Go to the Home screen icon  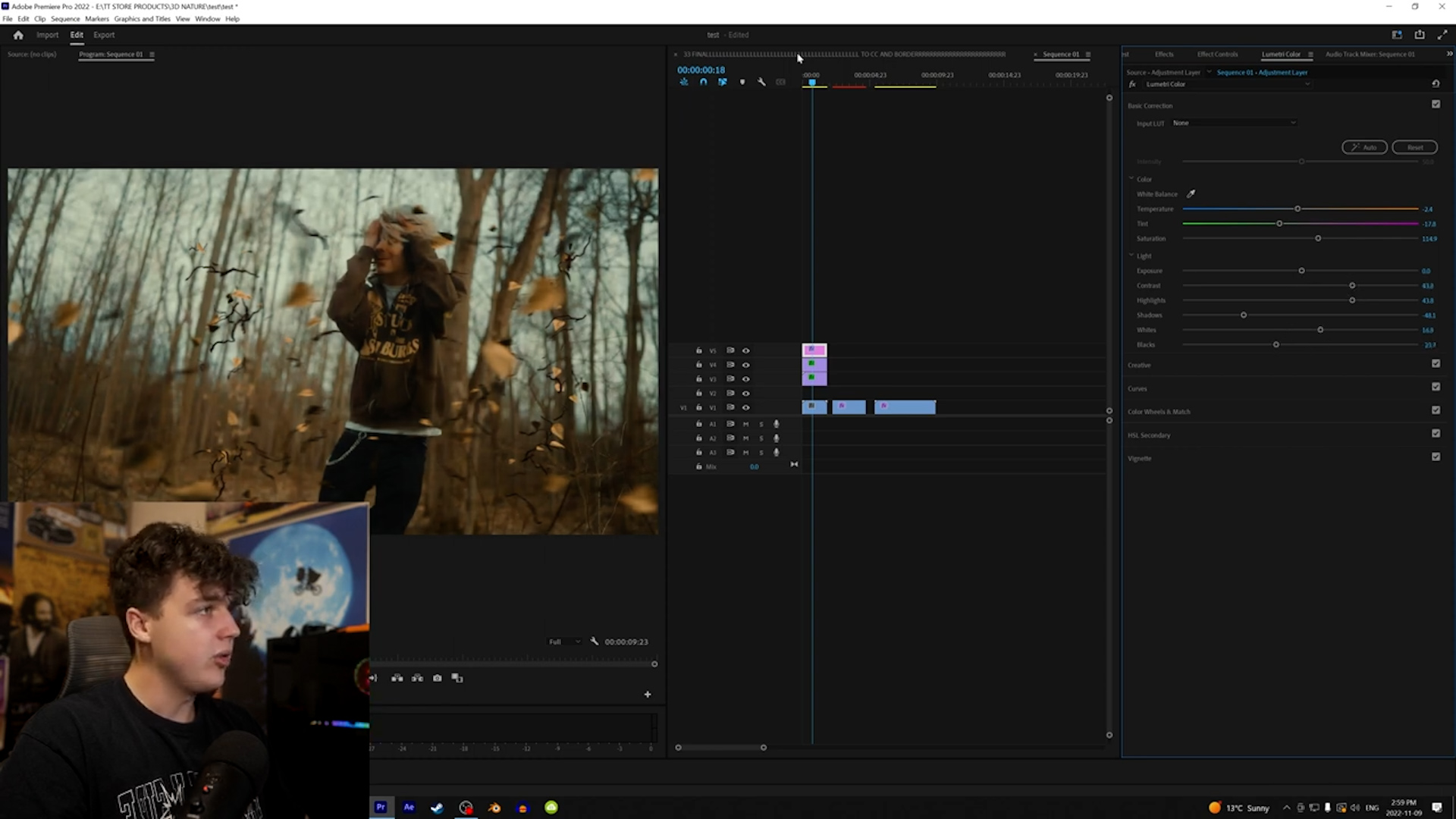18,35
